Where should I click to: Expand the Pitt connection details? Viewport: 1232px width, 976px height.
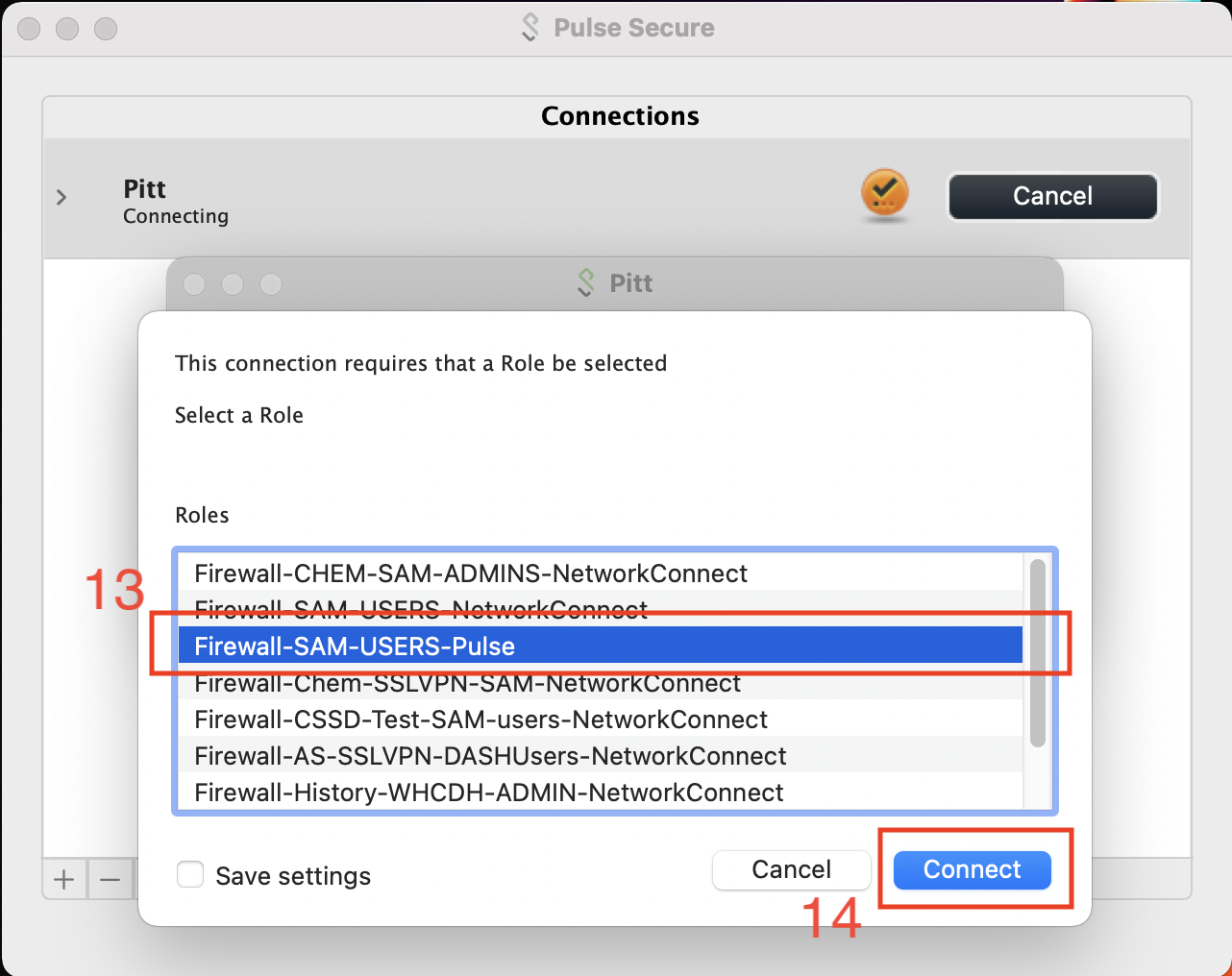click(x=62, y=197)
